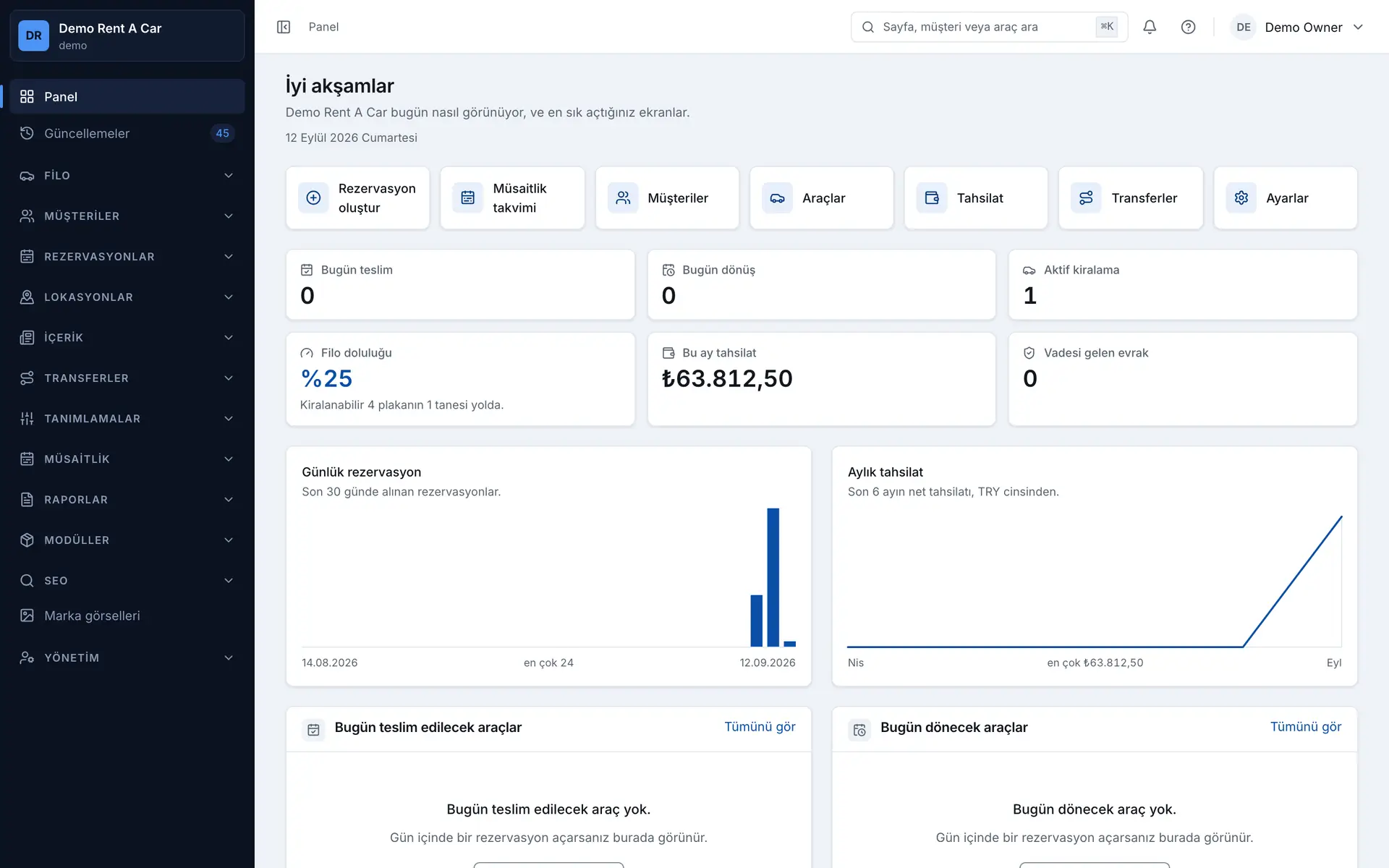Click the wallet icon on Tahsilat shortcut

pos(932,198)
